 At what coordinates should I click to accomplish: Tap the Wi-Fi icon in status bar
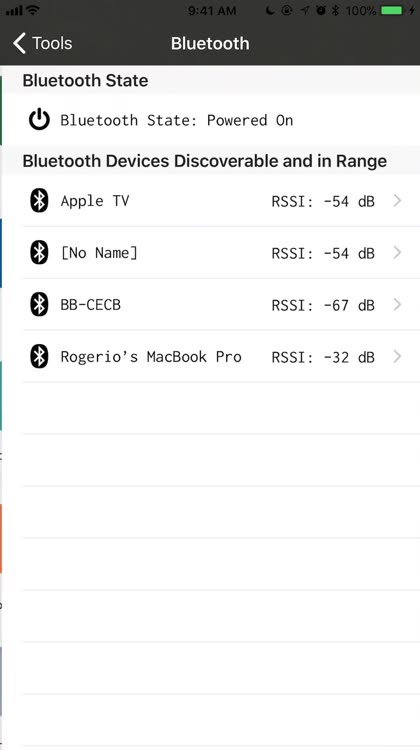click(x=33, y=10)
